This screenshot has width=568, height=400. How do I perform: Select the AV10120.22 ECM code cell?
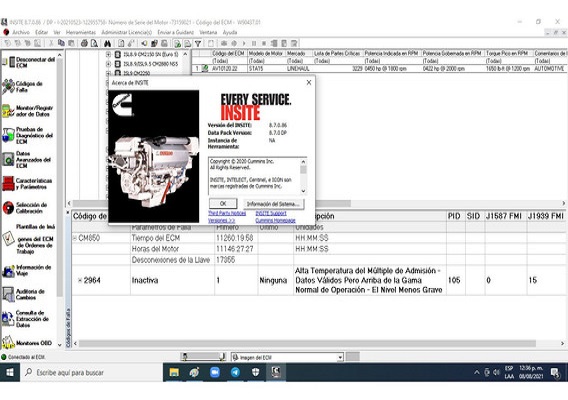coord(225,68)
